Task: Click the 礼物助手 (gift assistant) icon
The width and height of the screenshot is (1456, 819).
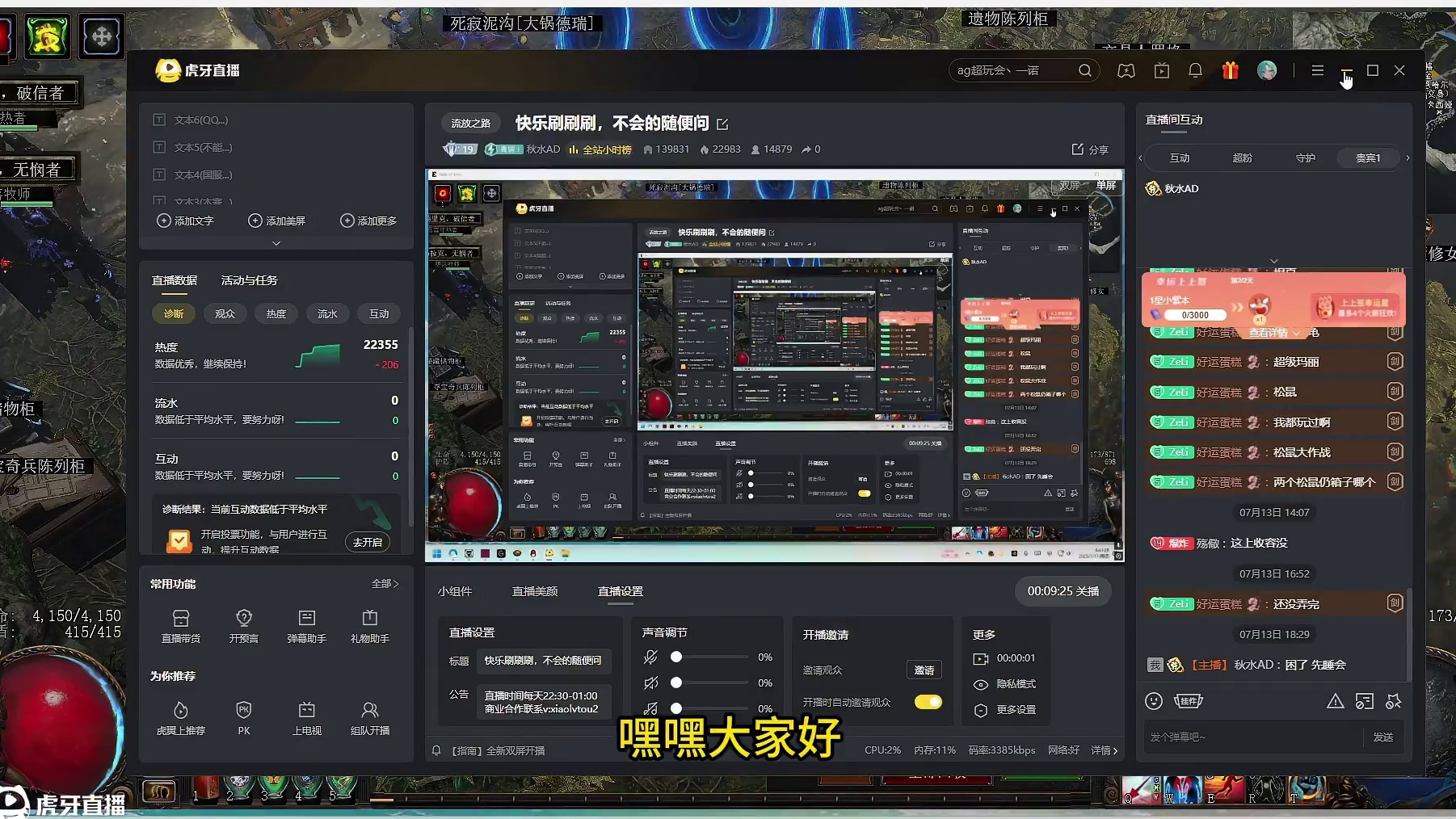Action: point(369,626)
